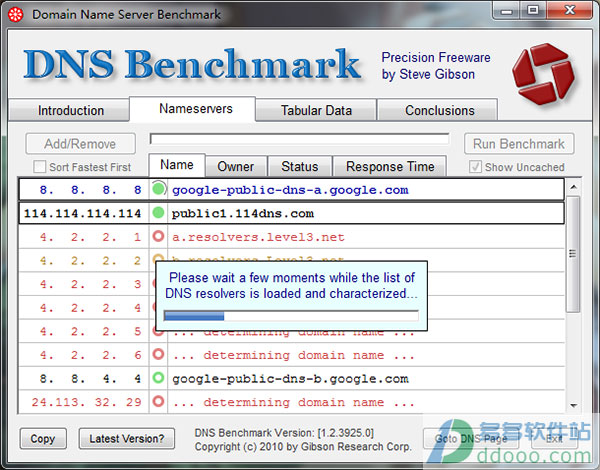Click the Gibson Research red logo
600x470 pixels.
click(x=543, y=73)
